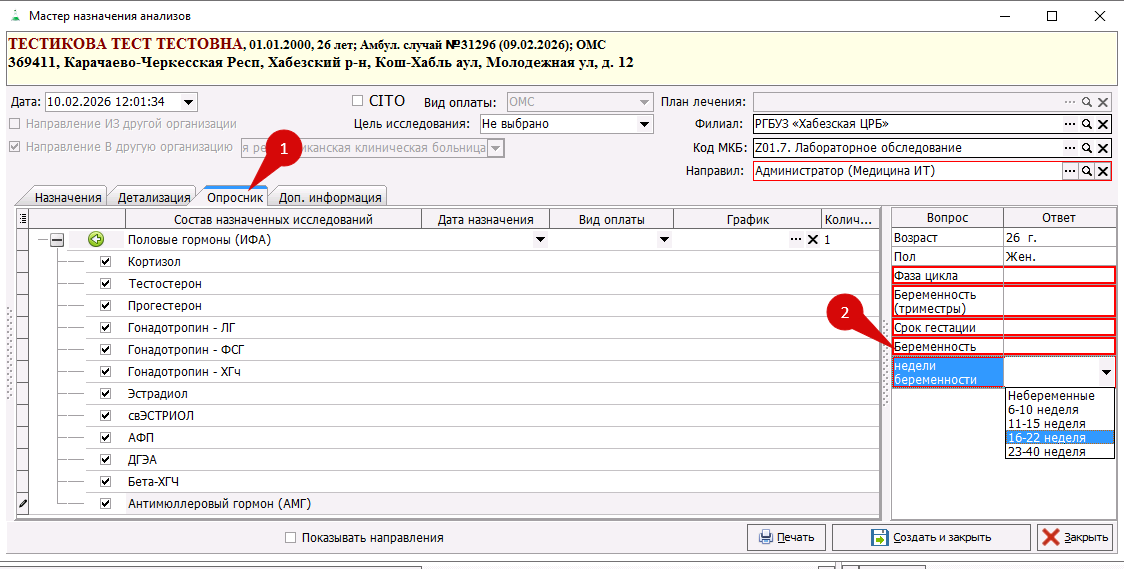1124x569 pixels.
Task: Click the grid column chooser icon in header corner
Action: 23,219
